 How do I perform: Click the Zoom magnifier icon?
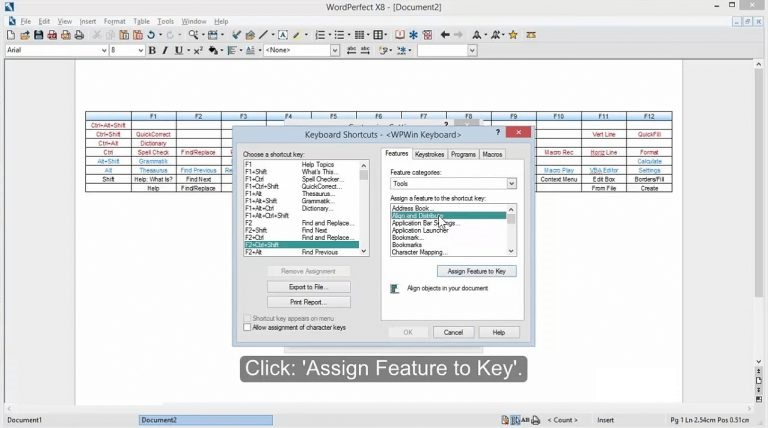[193, 35]
